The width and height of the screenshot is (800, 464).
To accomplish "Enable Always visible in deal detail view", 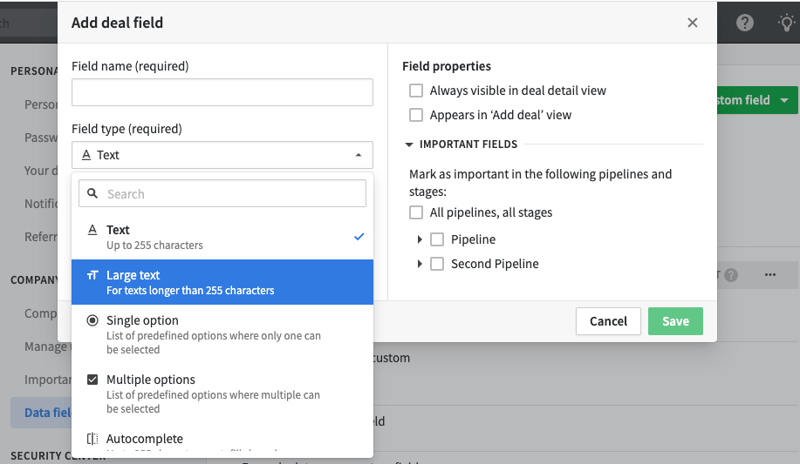I will point(416,91).
